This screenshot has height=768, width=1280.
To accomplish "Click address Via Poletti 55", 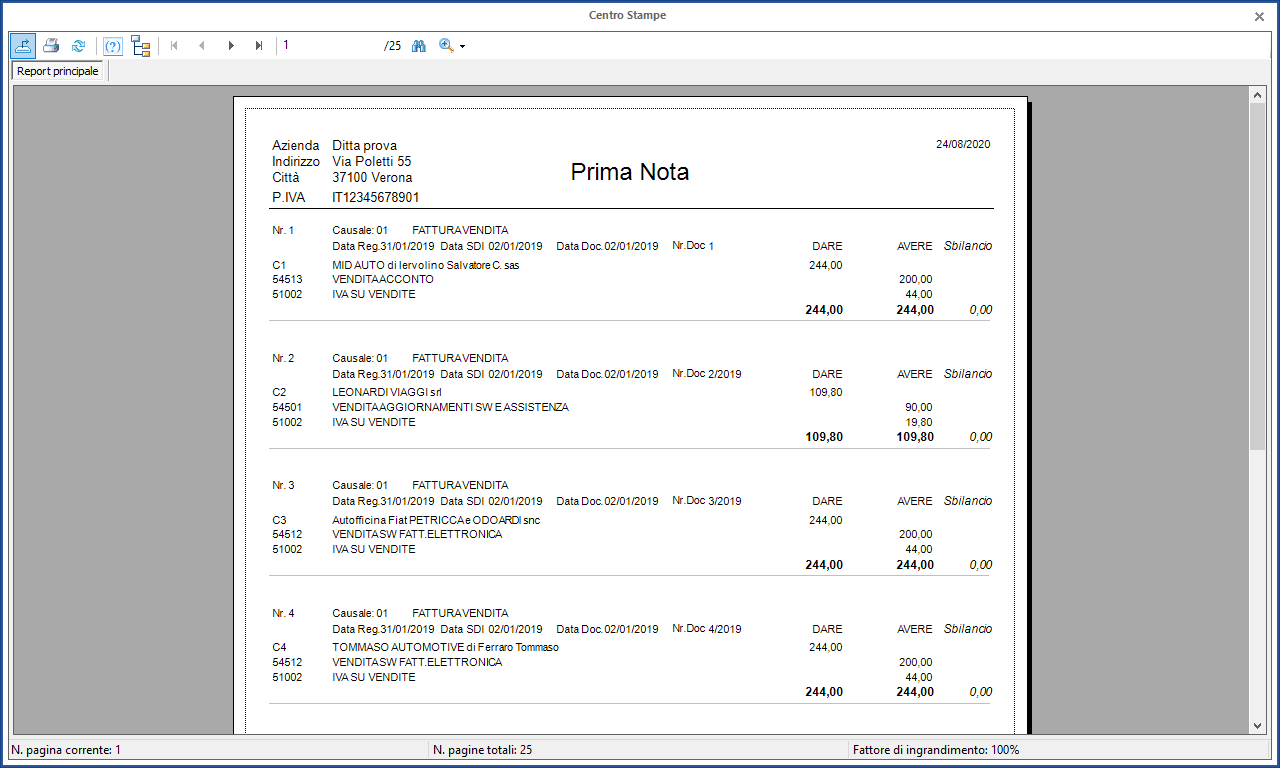I will [x=372, y=161].
